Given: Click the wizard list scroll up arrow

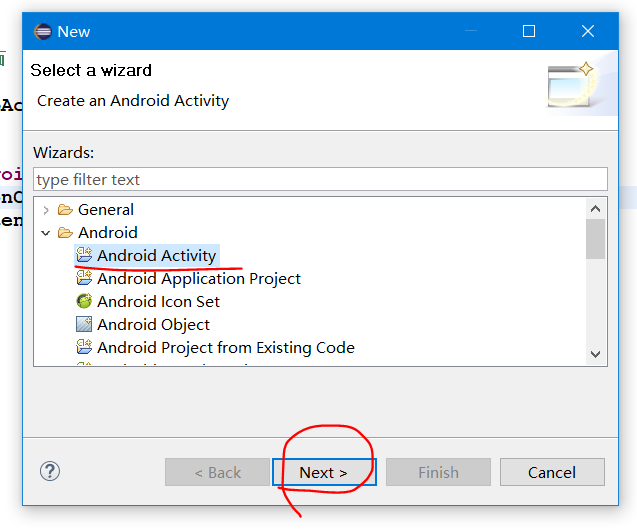Looking at the screenshot, I should point(596,209).
